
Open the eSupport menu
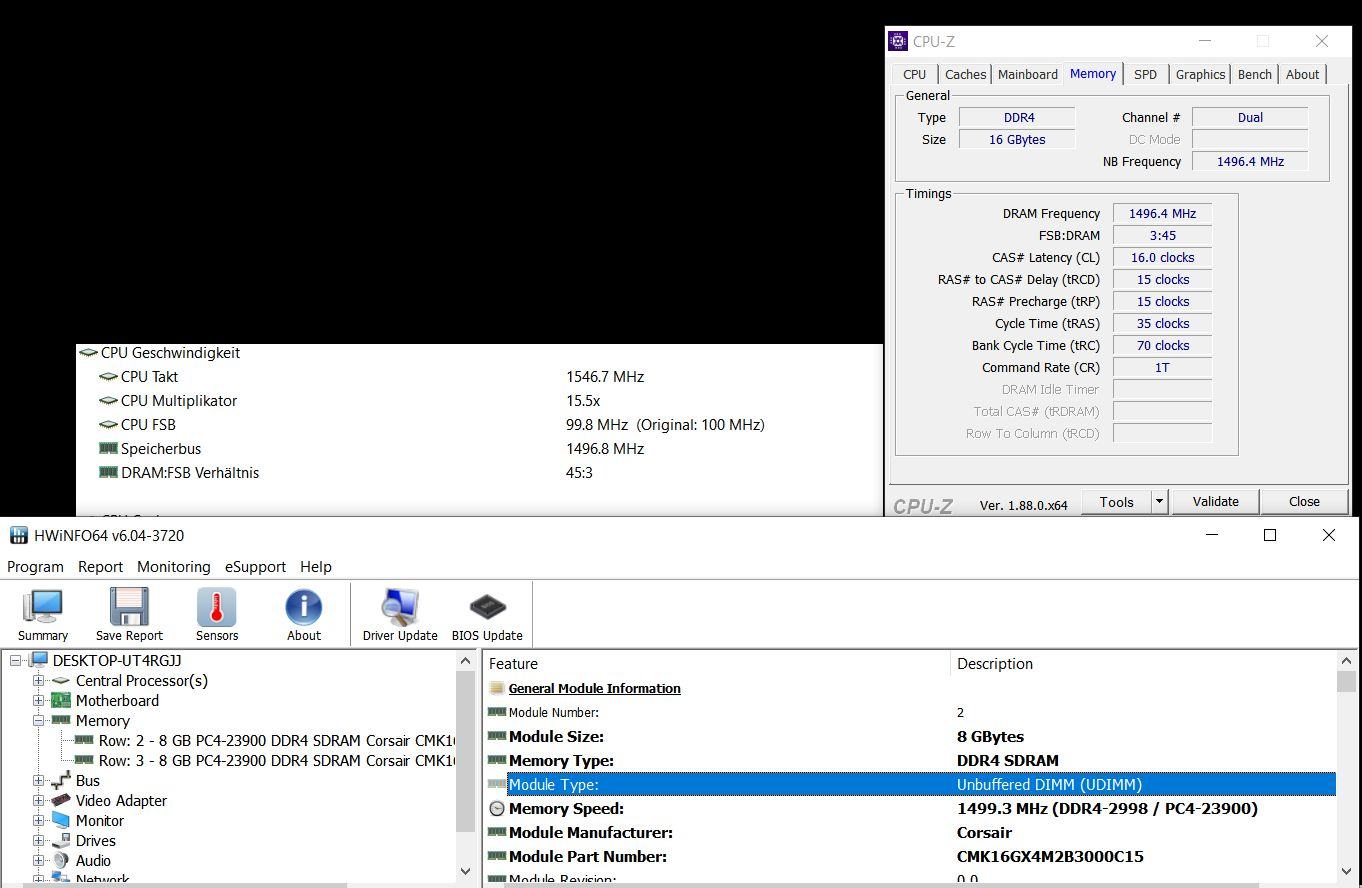point(255,566)
